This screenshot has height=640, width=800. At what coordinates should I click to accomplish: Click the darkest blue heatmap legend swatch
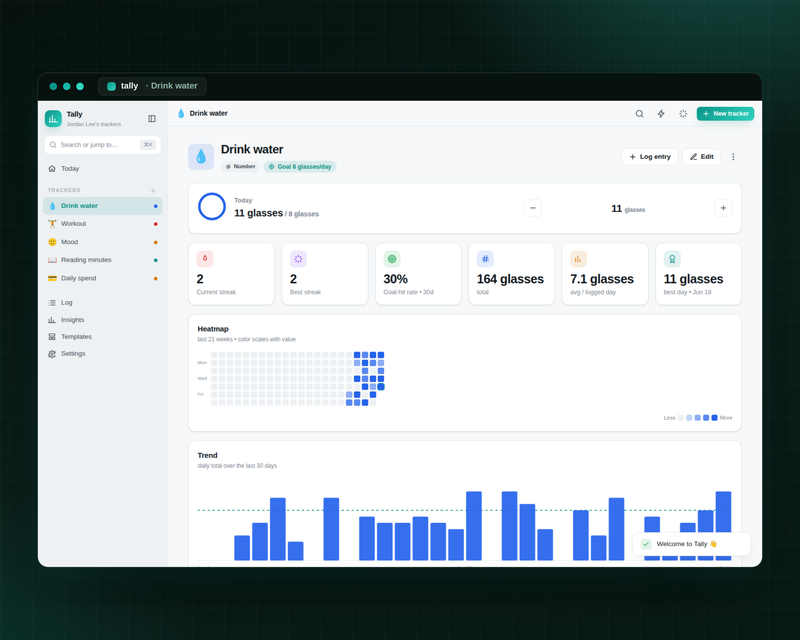tap(714, 418)
